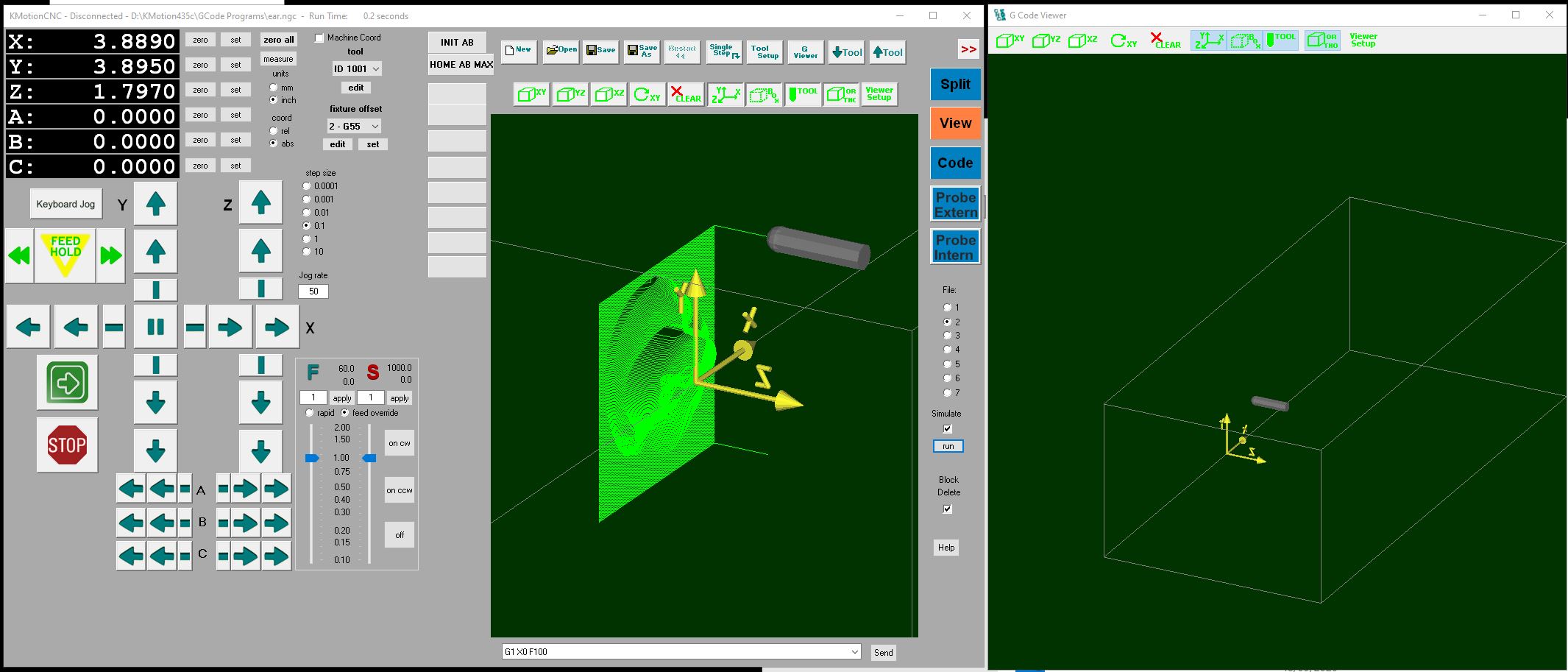
Task: Open the G1 X0 F100 command dropdown
Action: (854, 652)
